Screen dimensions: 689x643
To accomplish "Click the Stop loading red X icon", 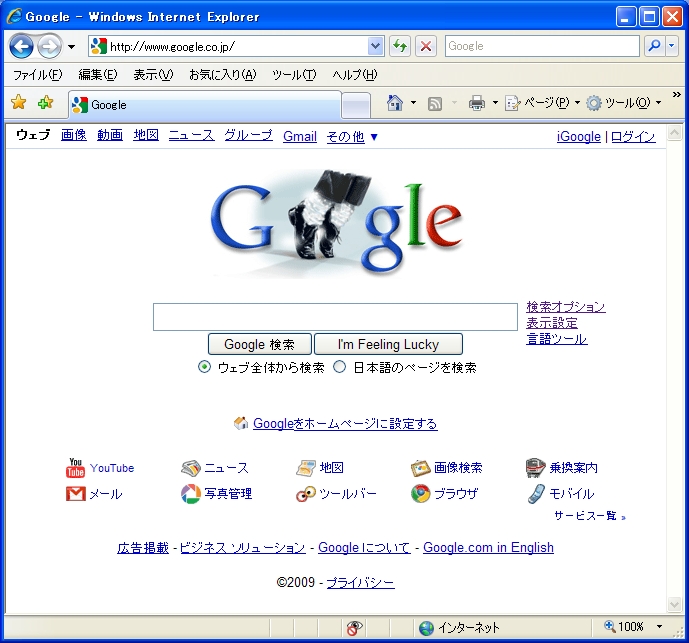I will [425, 46].
